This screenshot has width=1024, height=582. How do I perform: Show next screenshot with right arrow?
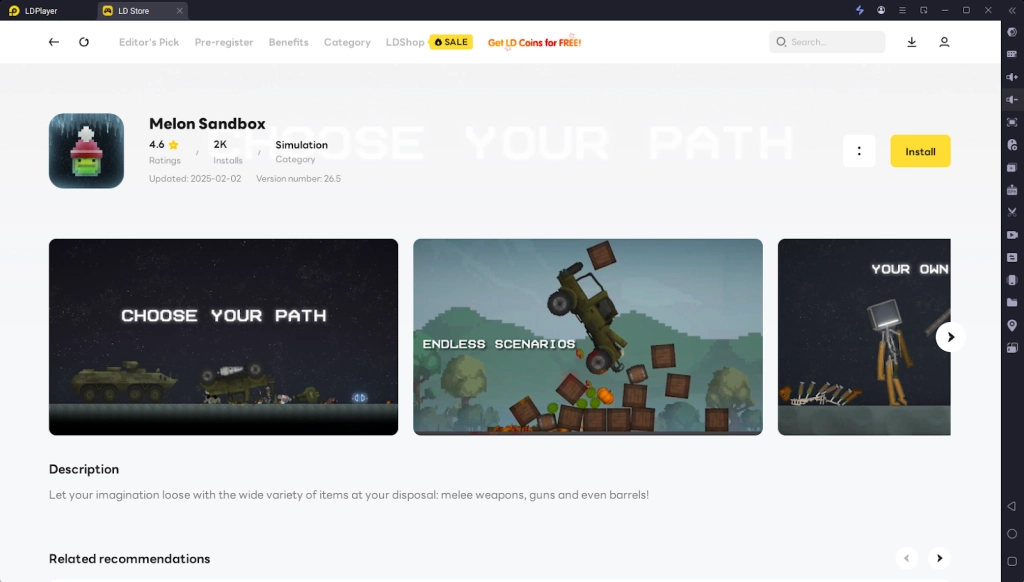[x=950, y=337]
